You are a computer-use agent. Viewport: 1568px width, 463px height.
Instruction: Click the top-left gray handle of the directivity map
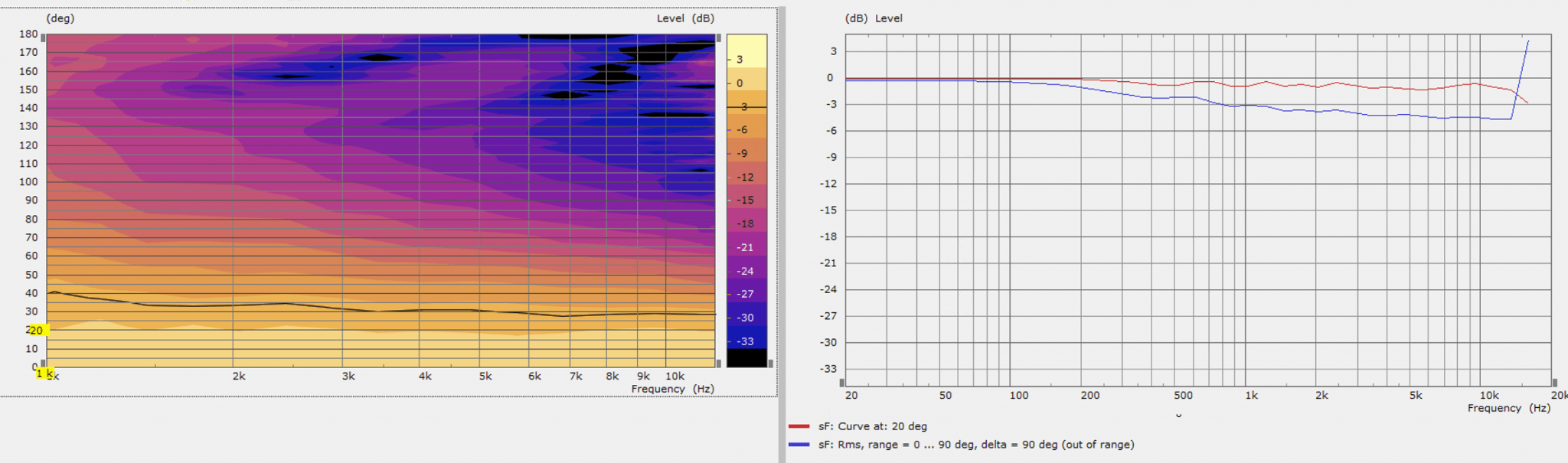(43, 37)
